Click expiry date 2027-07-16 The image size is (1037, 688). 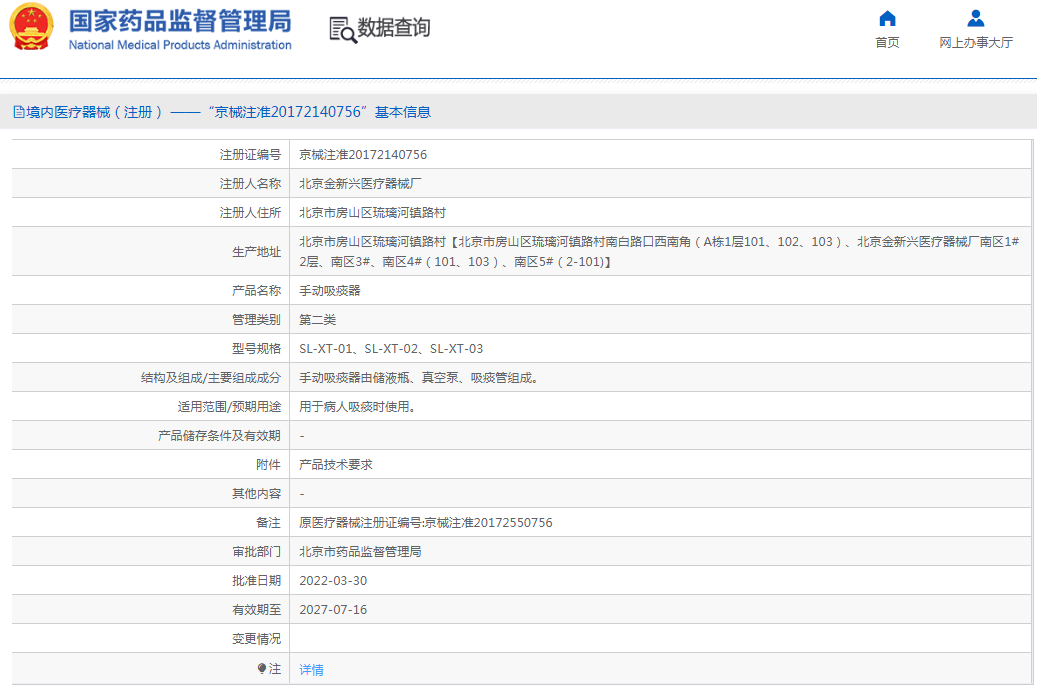pyautogui.click(x=333, y=610)
